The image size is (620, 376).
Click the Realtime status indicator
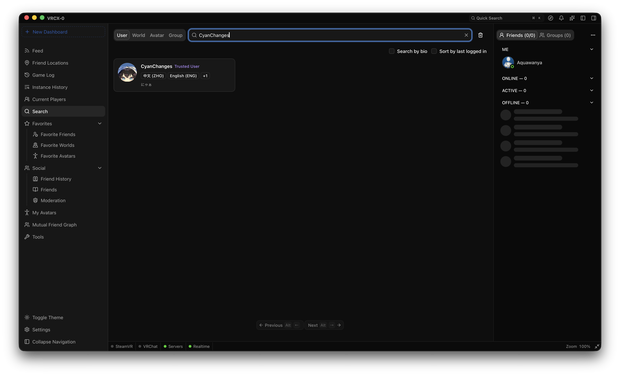[199, 347]
